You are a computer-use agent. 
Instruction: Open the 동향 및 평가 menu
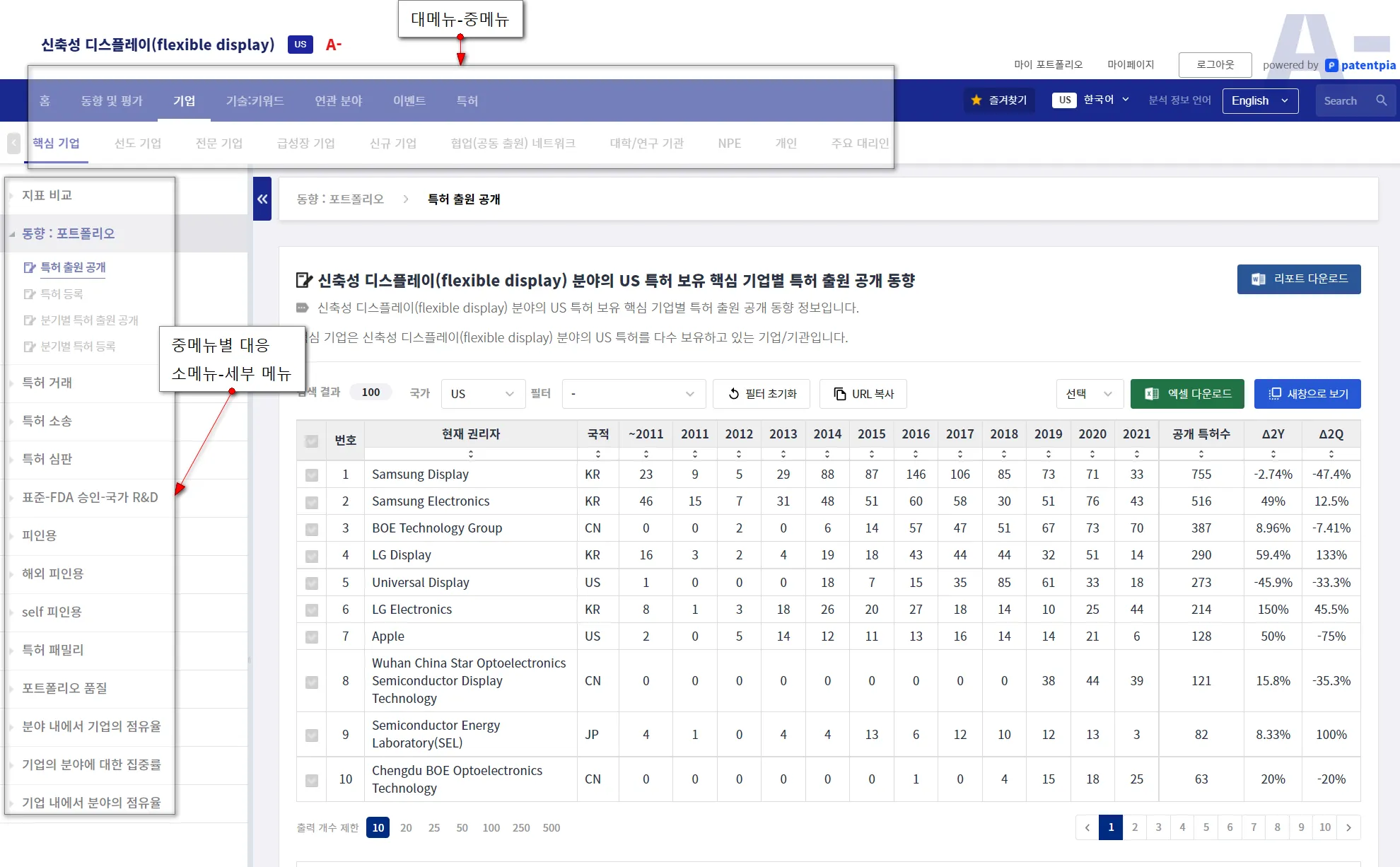click(112, 100)
